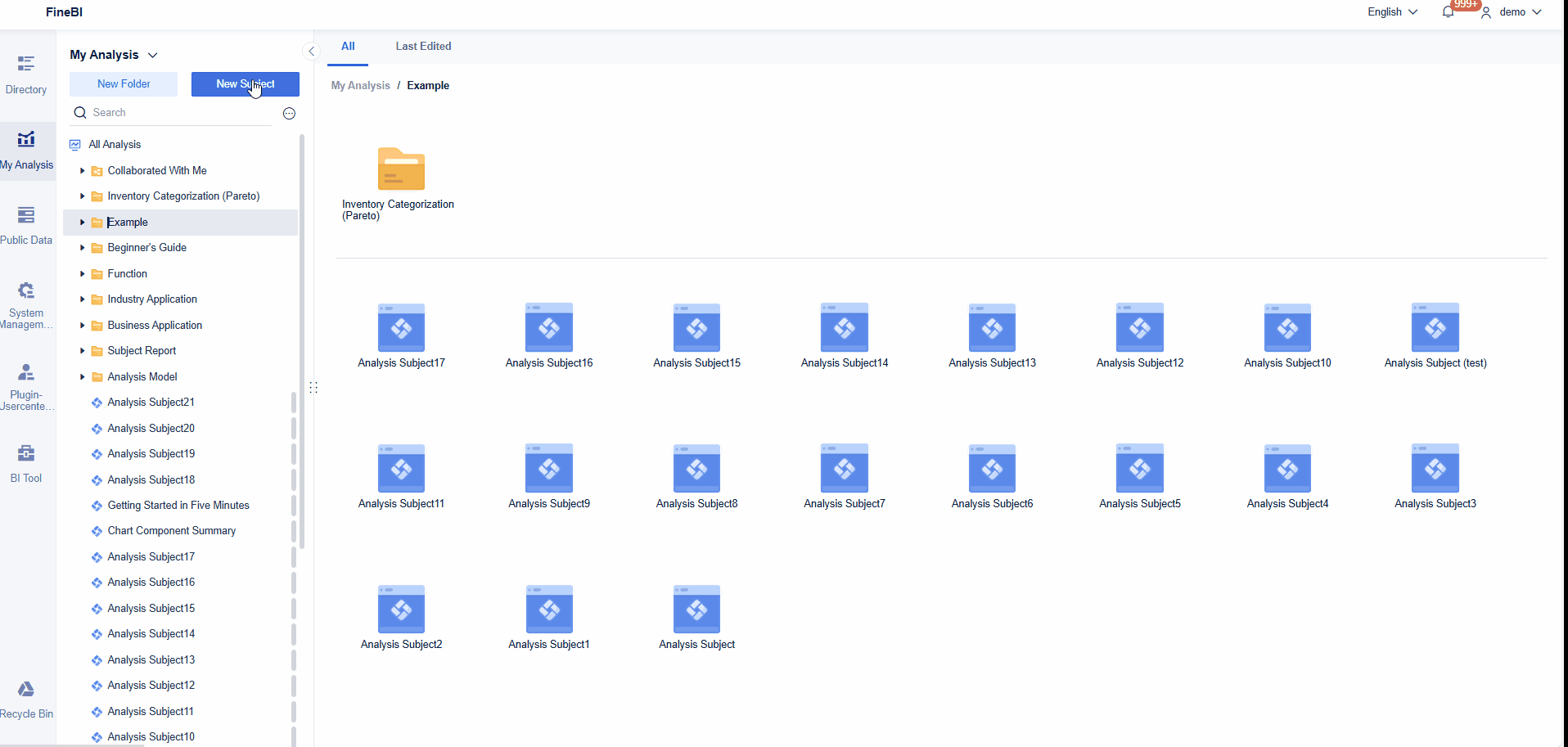Image resolution: width=1568 pixels, height=747 pixels.
Task: Open the Inventory Categorization (Pareto) folder thumbnail
Action: point(401,169)
